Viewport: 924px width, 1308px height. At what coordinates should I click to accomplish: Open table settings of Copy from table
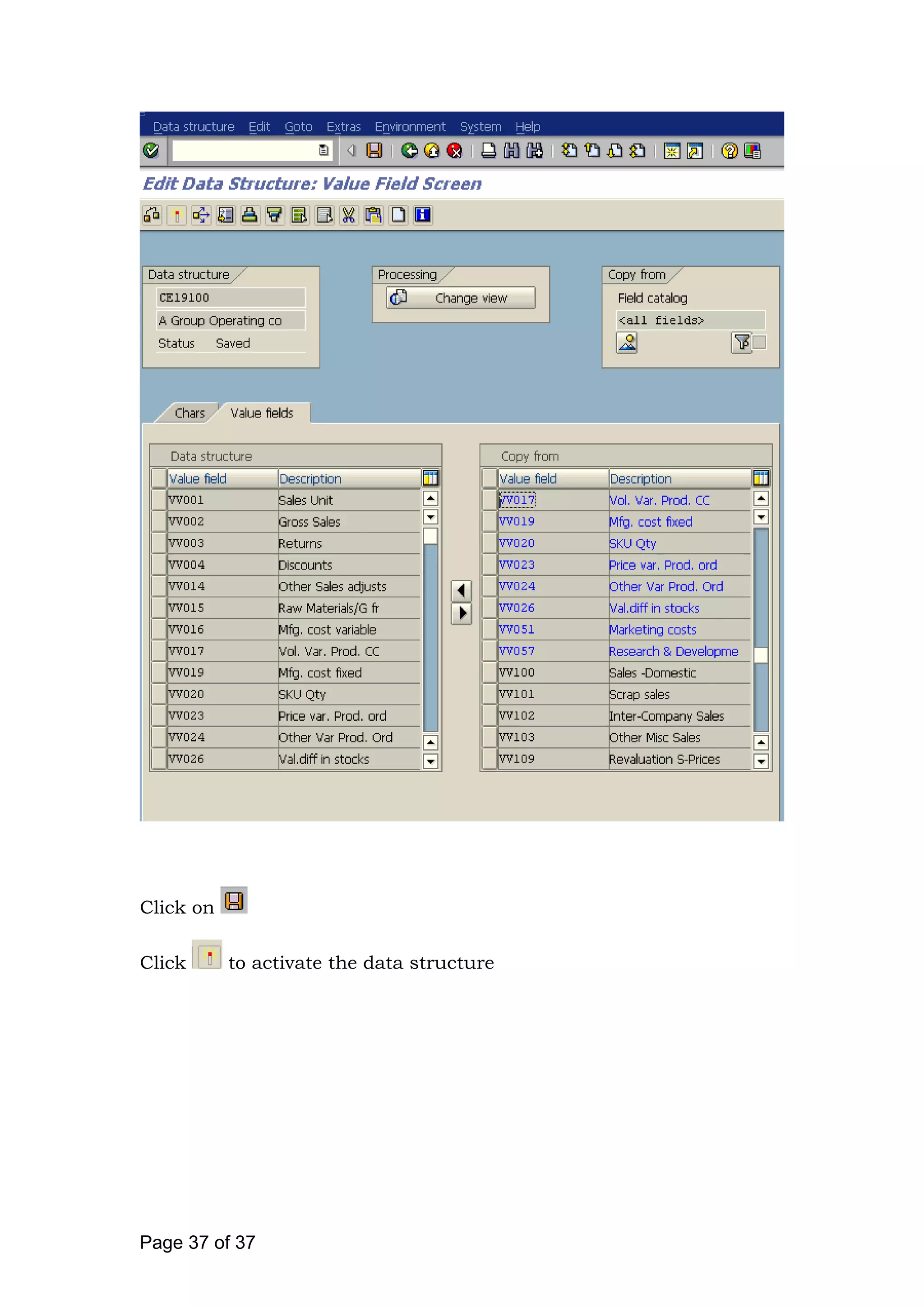tap(761, 478)
